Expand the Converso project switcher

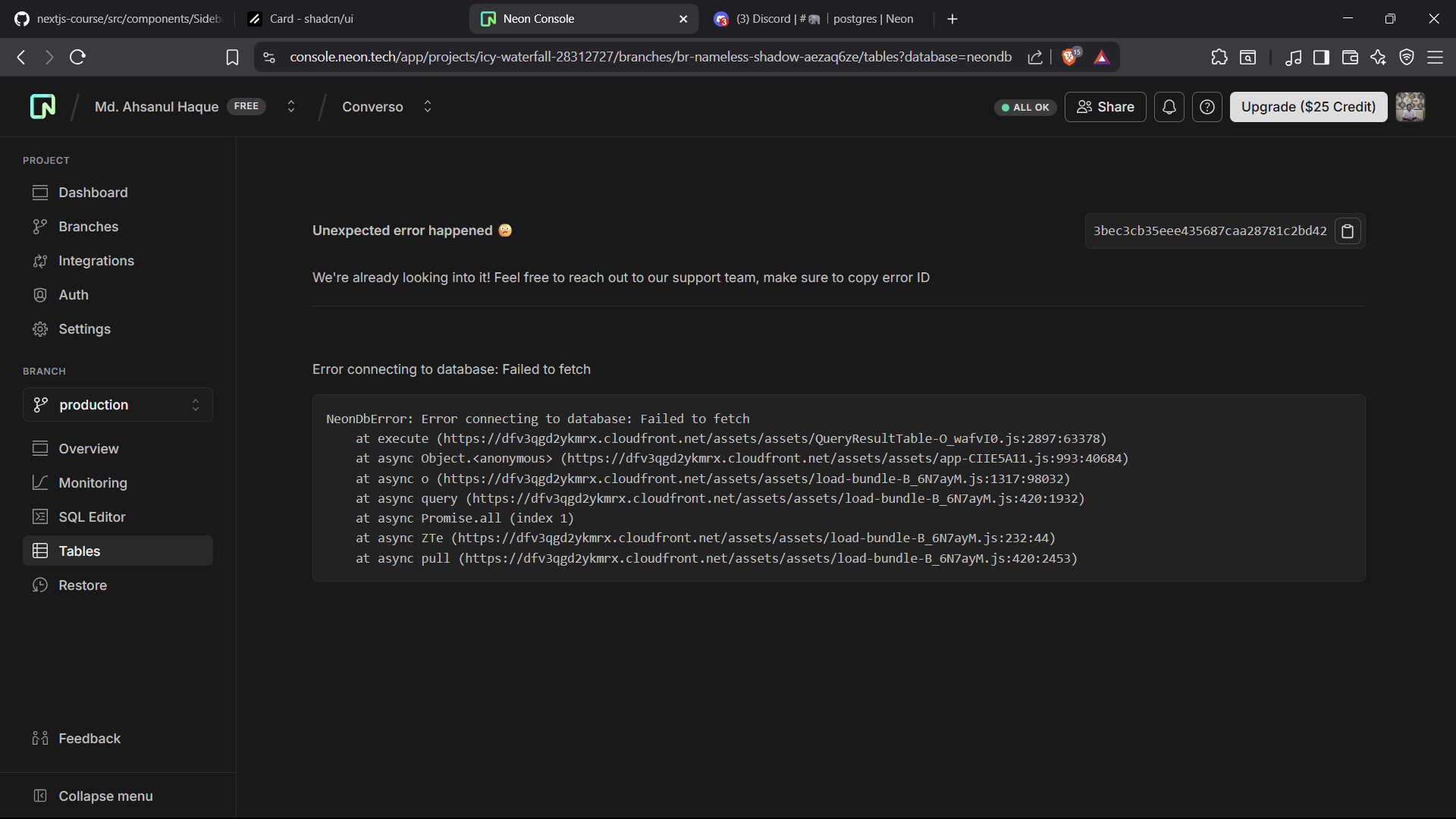(x=428, y=107)
